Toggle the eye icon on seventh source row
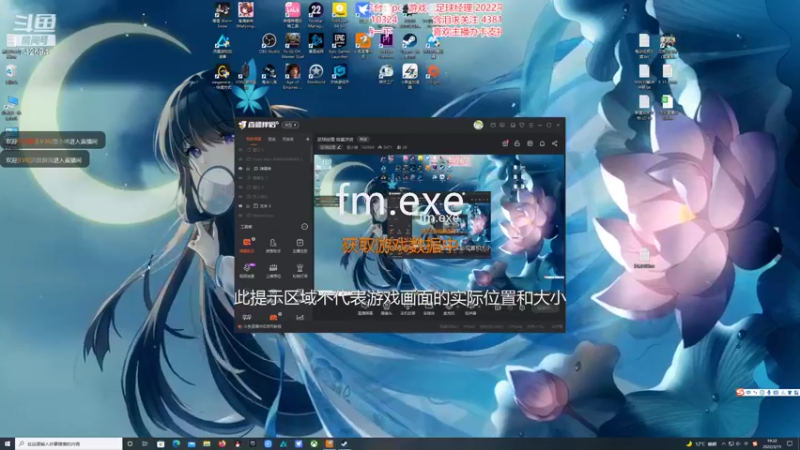The width and height of the screenshot is (800, 450). (x=241, y=206)
